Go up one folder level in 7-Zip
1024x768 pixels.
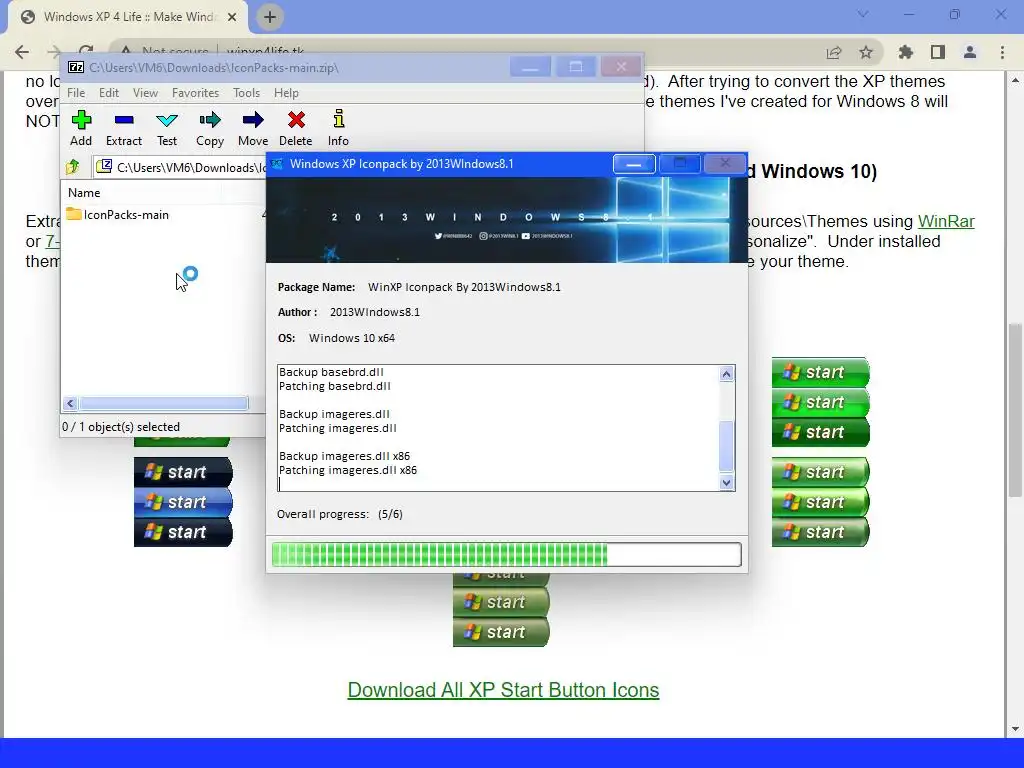73,167
